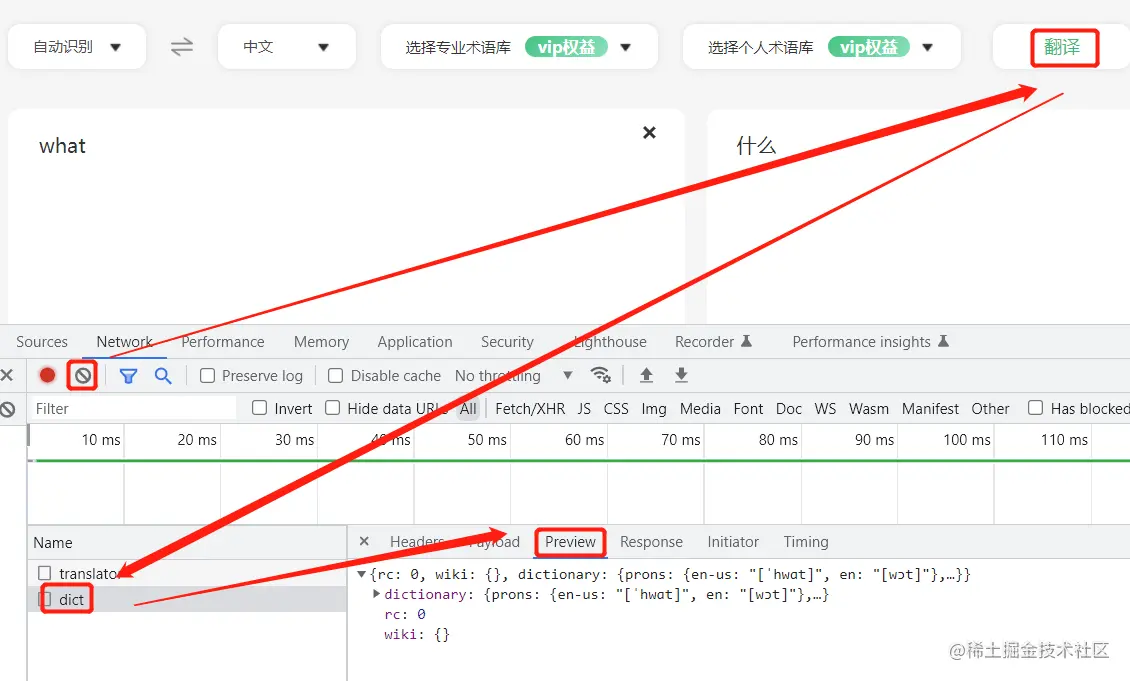Filter requests by CSS type
This screenshot has width=1130, height=681.
616,409
